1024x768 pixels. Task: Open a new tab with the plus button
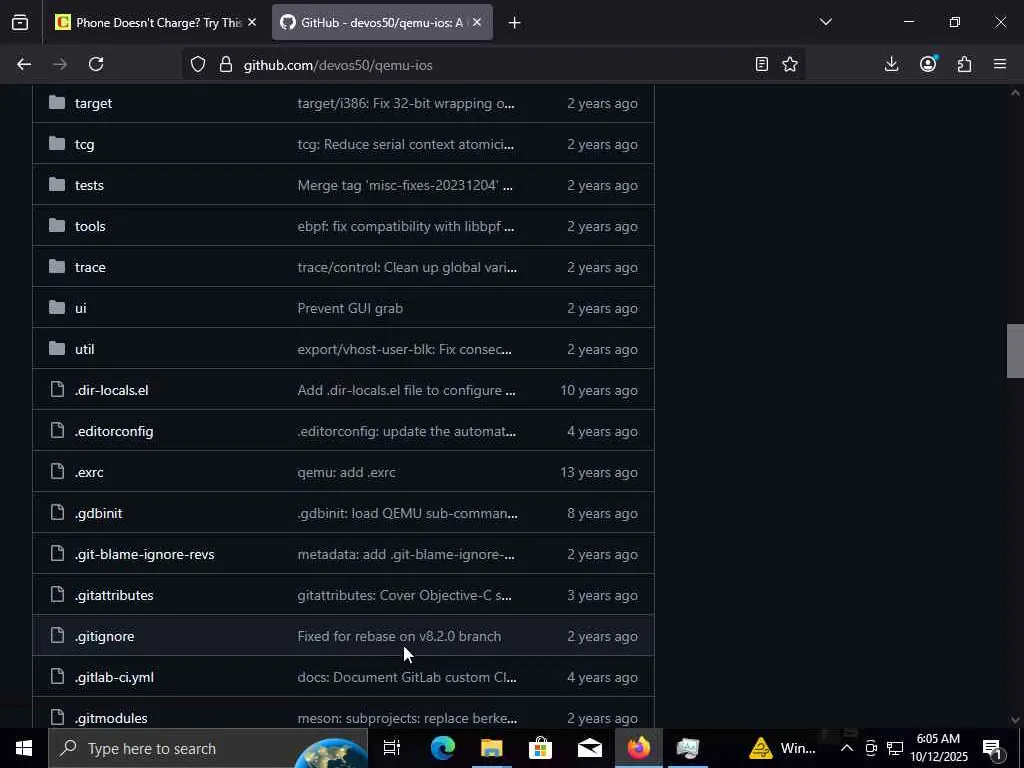(515, 23)
